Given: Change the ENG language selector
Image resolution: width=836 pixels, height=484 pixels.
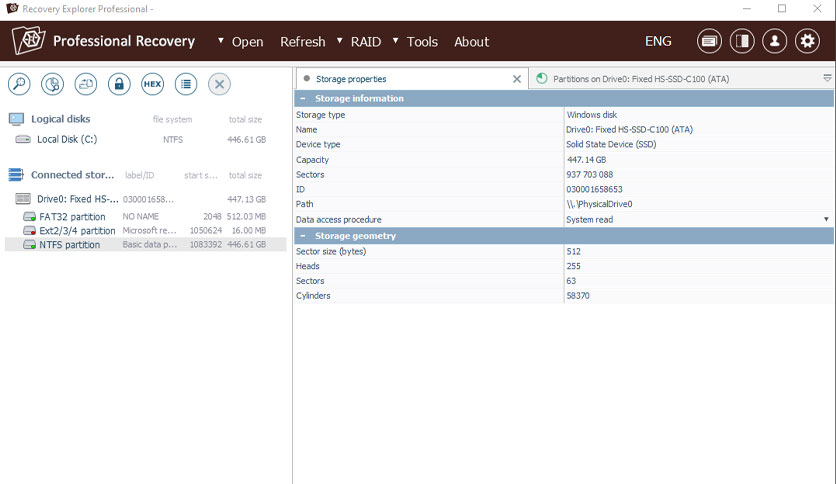Looking at the screenshot, I should click(658, 41).
